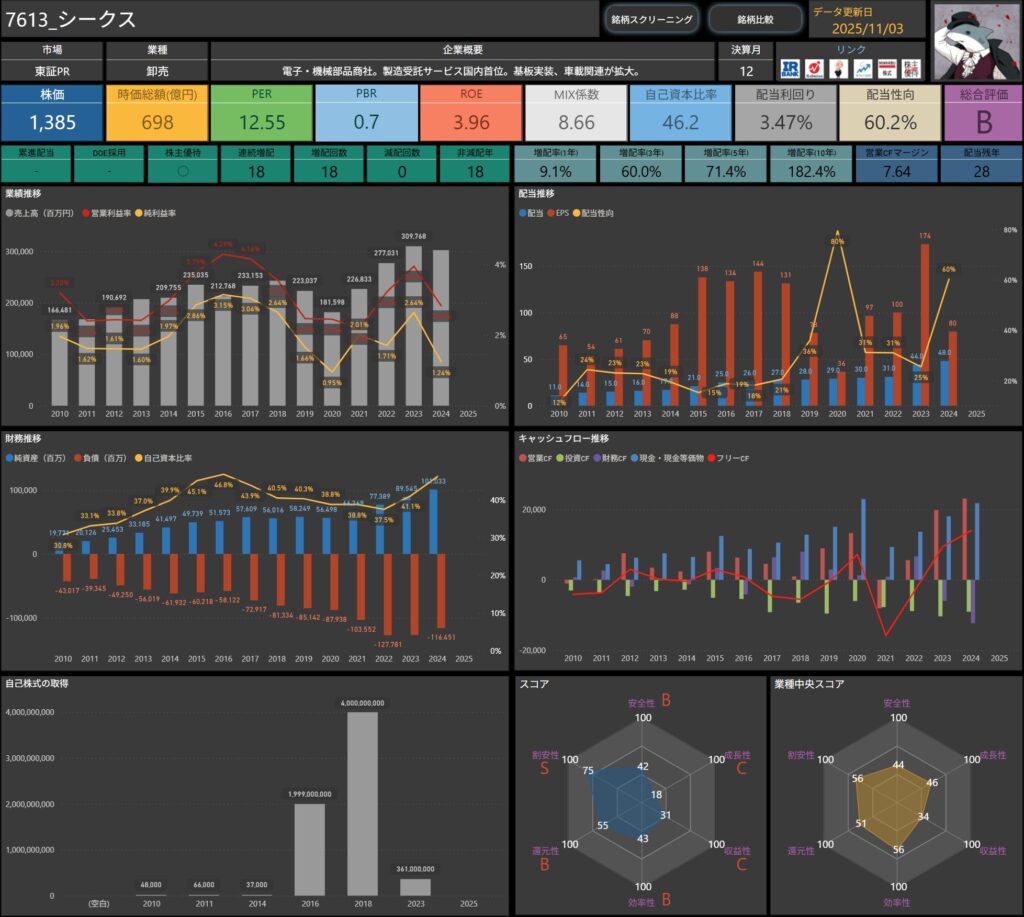Open the IR BANK link icon
Image resolution: width=1024 pixels, height=917 pixels.
click(x=792, y=67)
